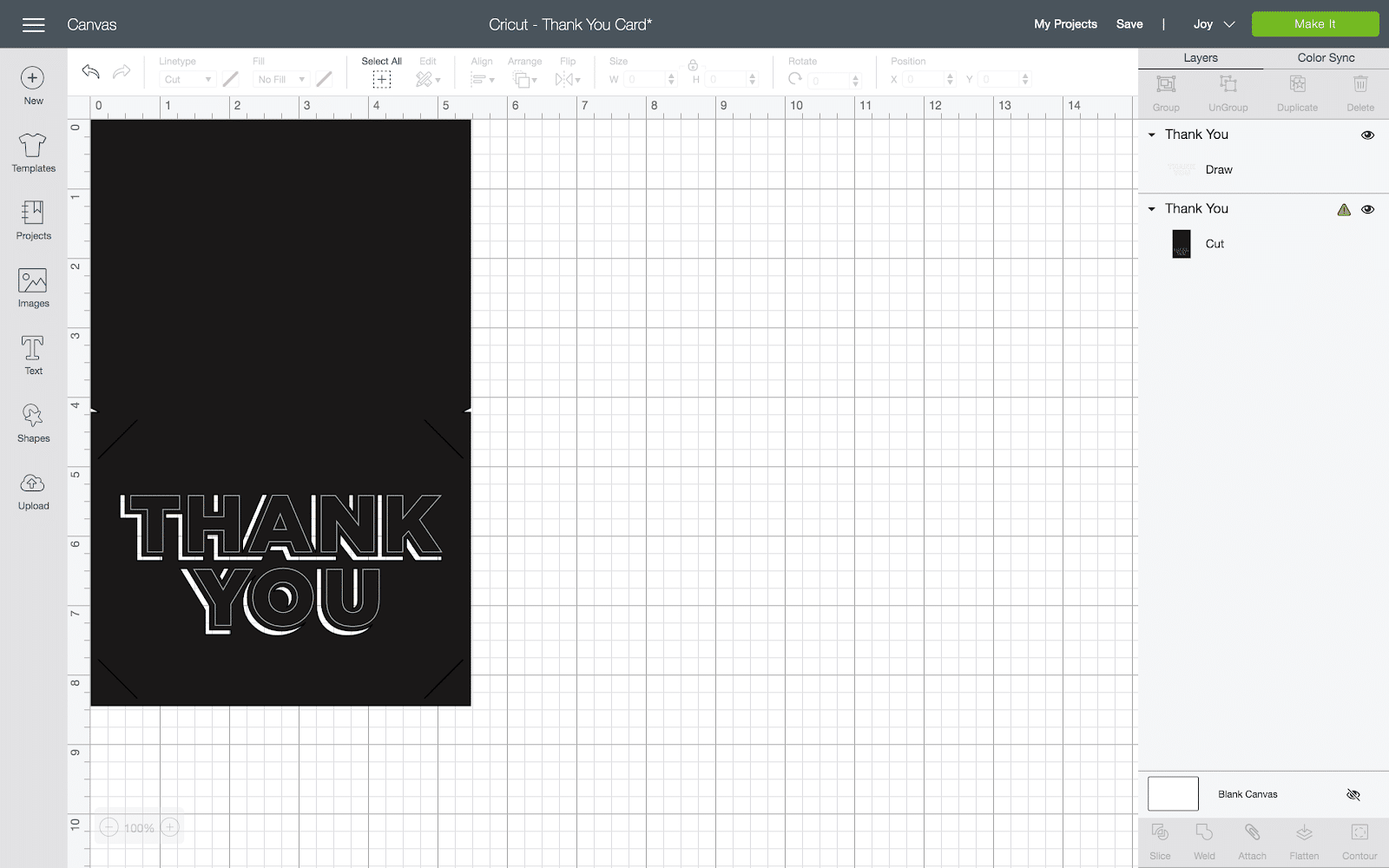Click the Flatten tool

(1304, 832)
